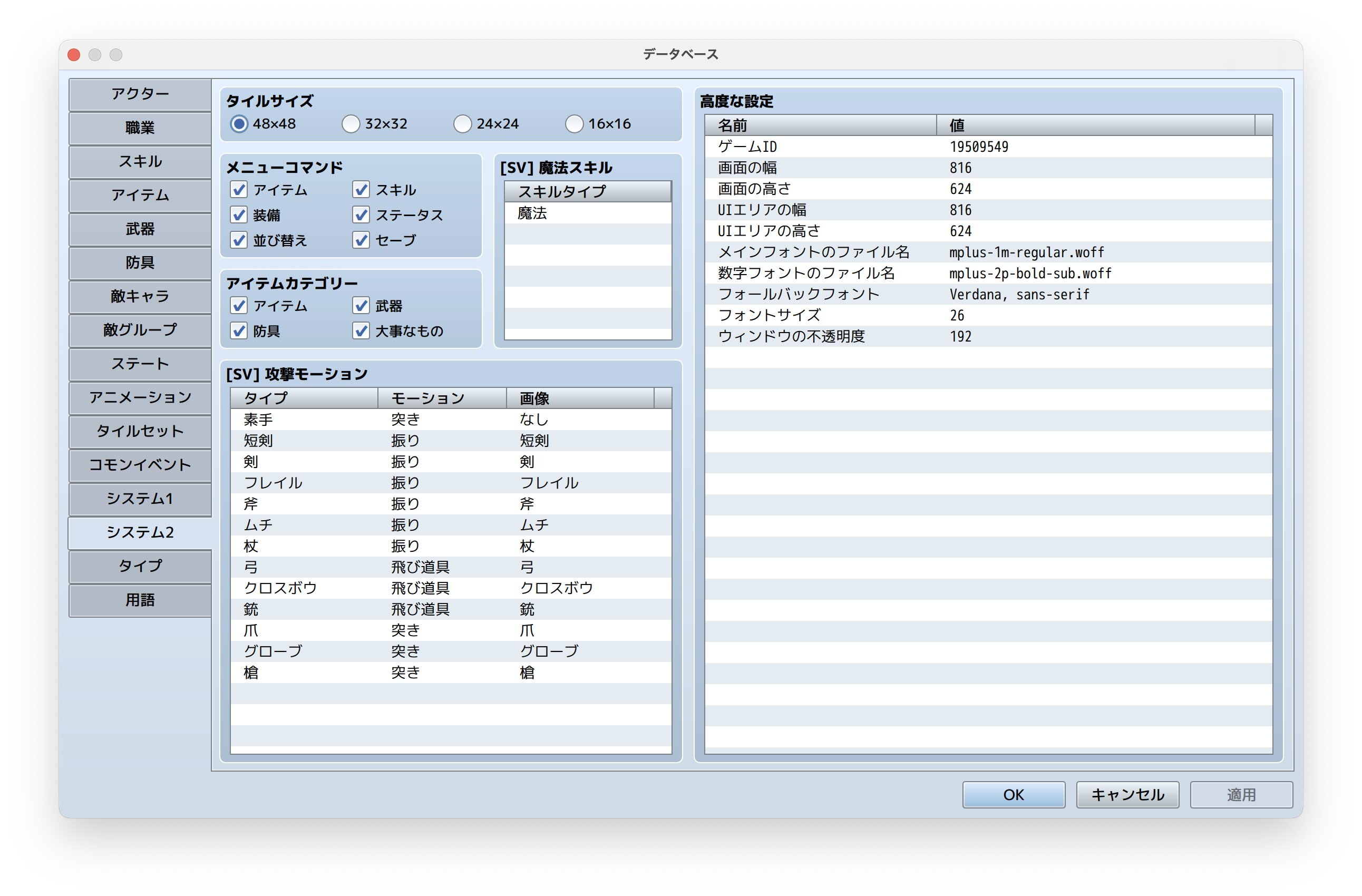
Task: Choose the 16×16 tile size option
Action: (x=574, y=123)
